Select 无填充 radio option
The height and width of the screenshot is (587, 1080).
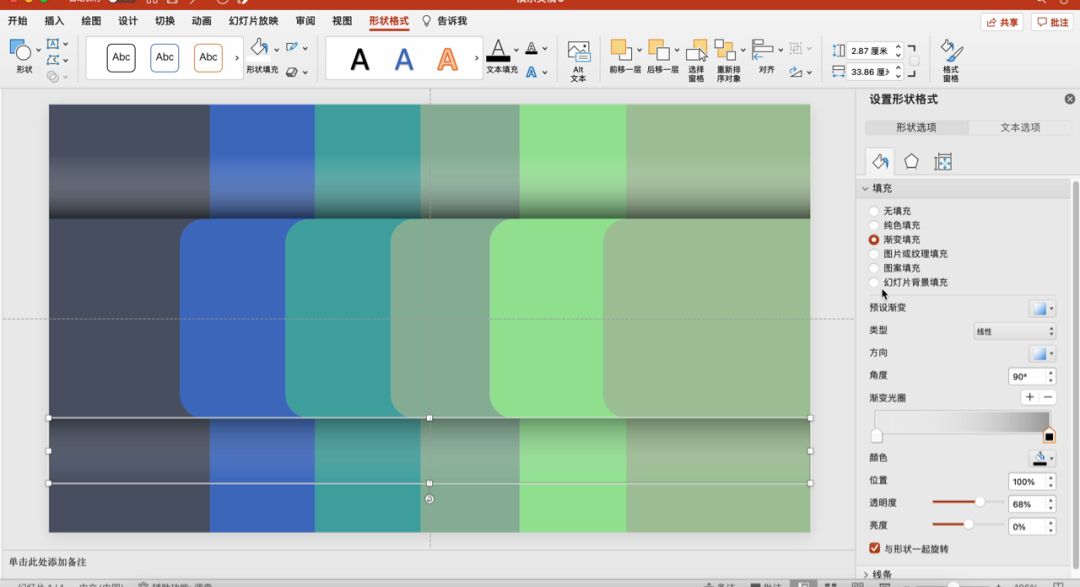click(x=873, y=211)
